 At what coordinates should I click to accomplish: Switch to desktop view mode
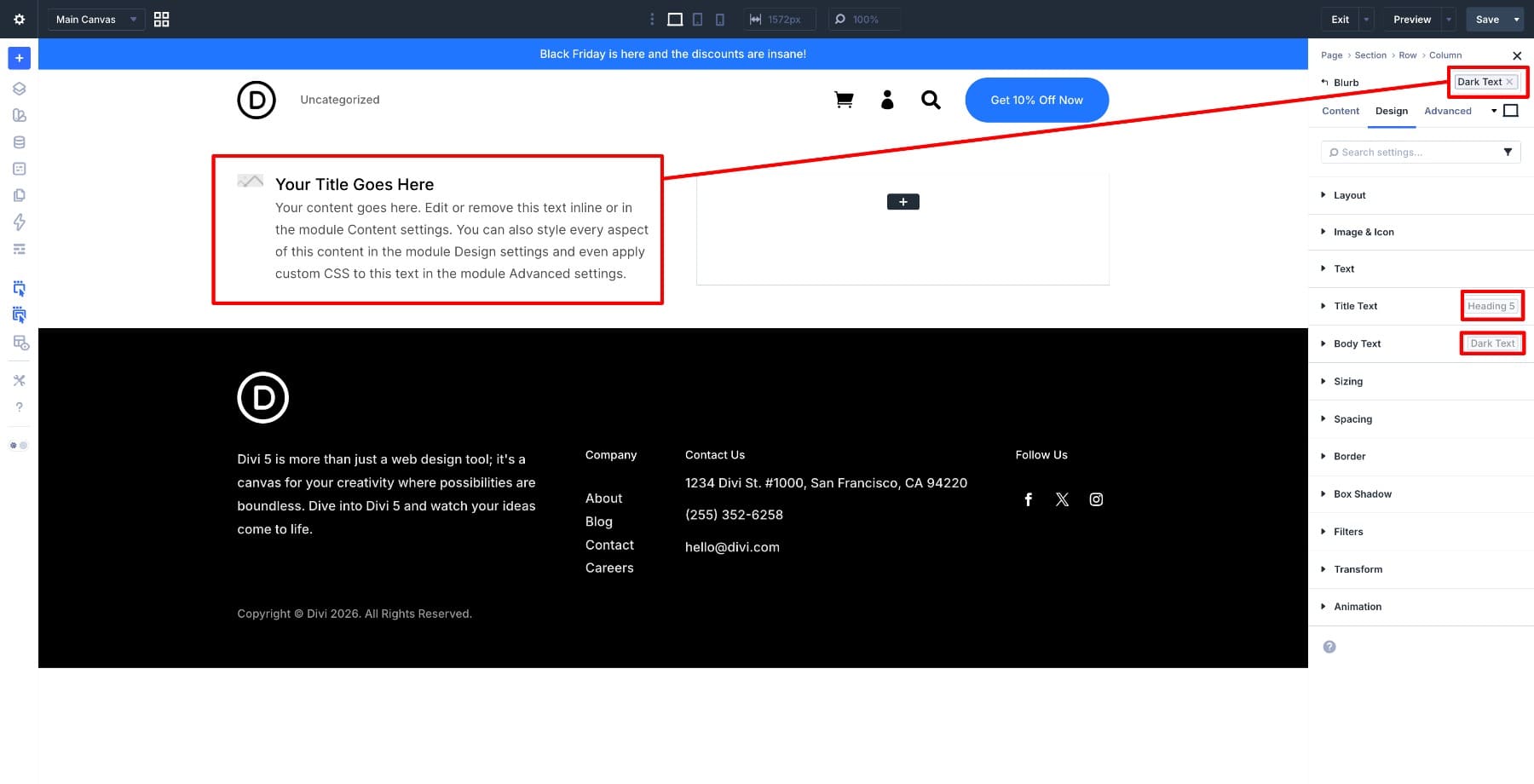click(x=675, y=19)
